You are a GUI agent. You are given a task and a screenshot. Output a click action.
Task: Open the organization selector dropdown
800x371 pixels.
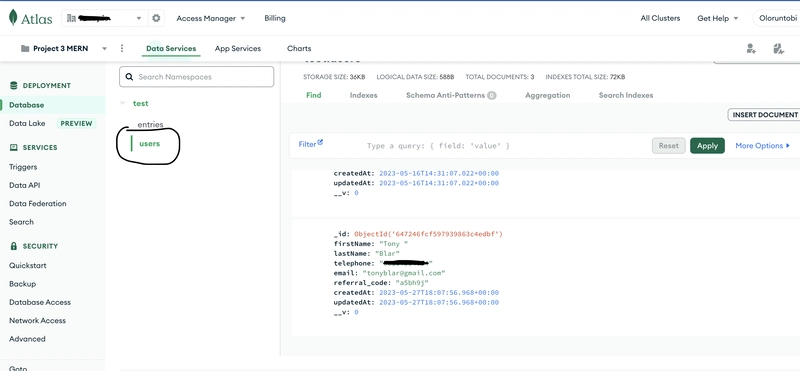click(105, 18)
